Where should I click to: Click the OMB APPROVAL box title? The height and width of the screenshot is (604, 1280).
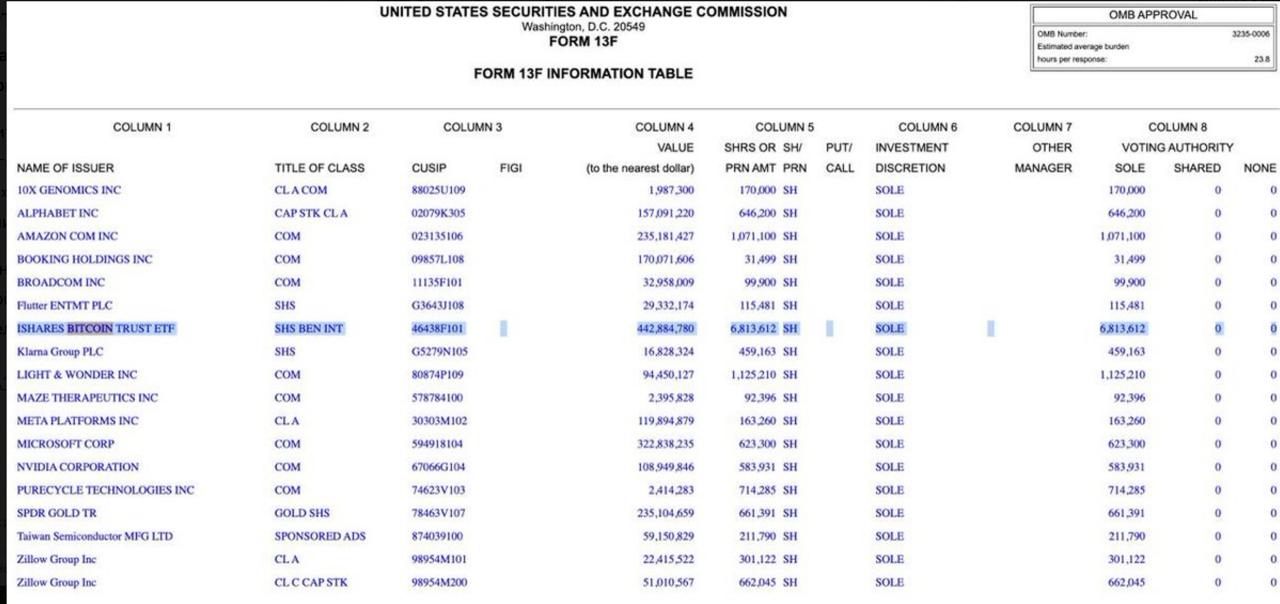[x=1152, y=15]
